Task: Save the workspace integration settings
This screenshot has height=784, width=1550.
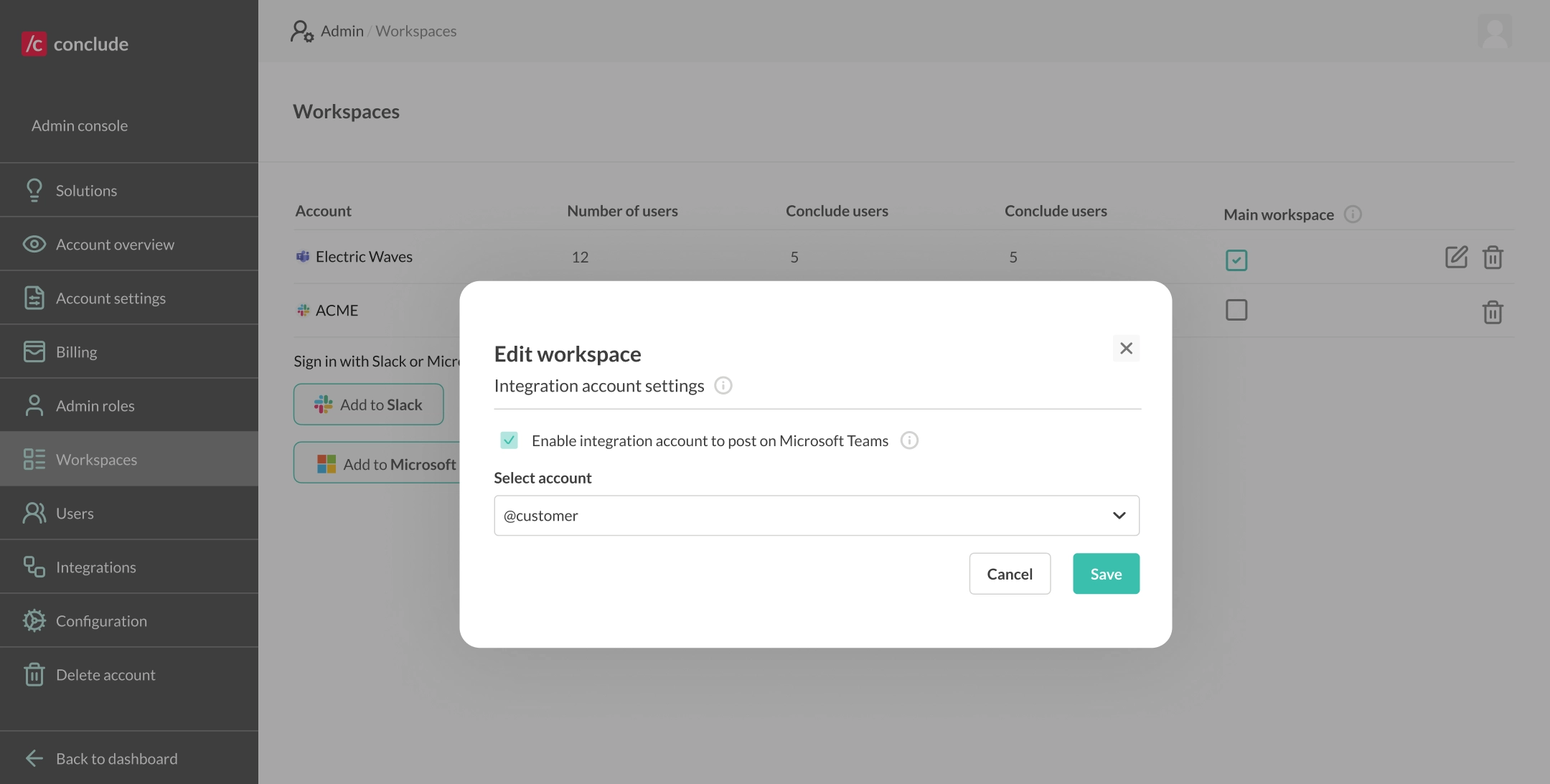Action: click(x=1105, y=573)
